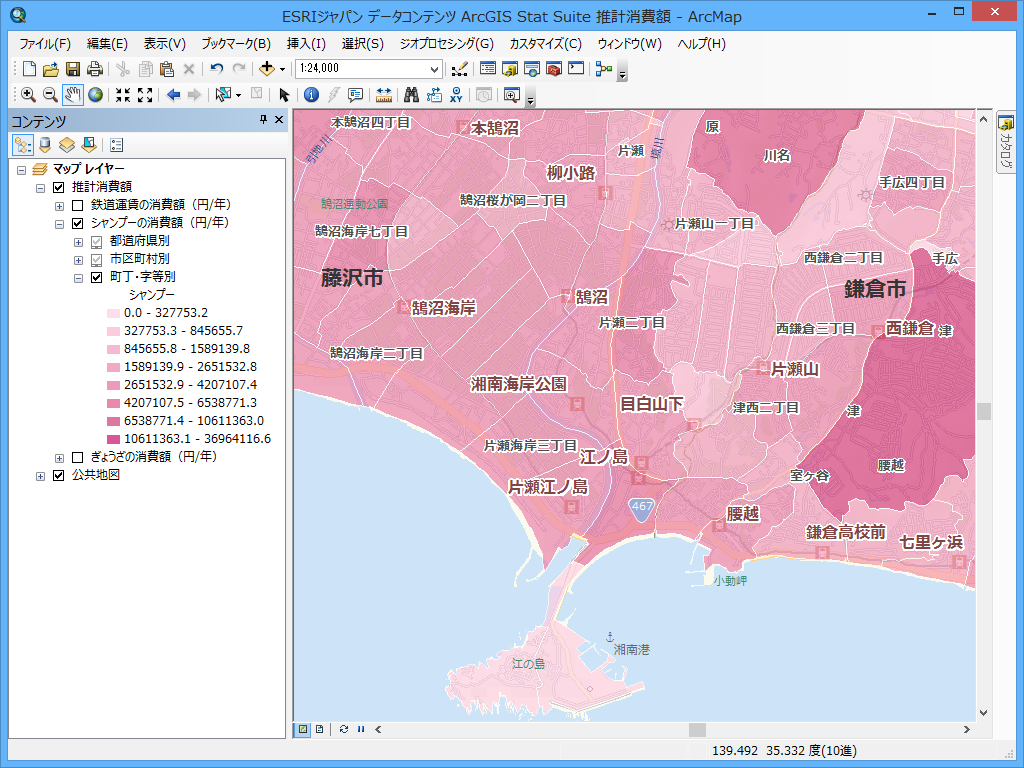Open the ヘルプ(H) menu
This screenshot has height=768, width=1024.
pos(701,44)
